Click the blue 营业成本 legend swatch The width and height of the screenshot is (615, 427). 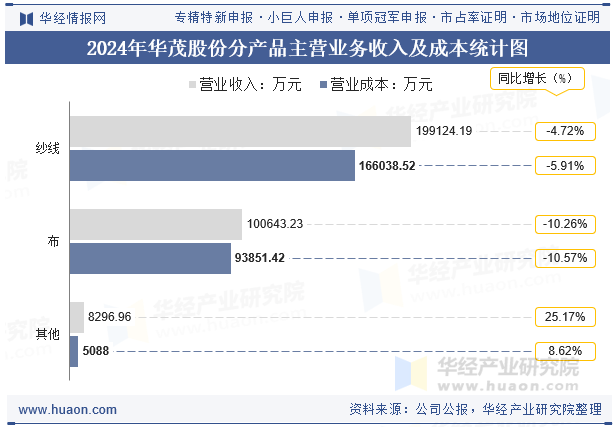click(323, 85)
